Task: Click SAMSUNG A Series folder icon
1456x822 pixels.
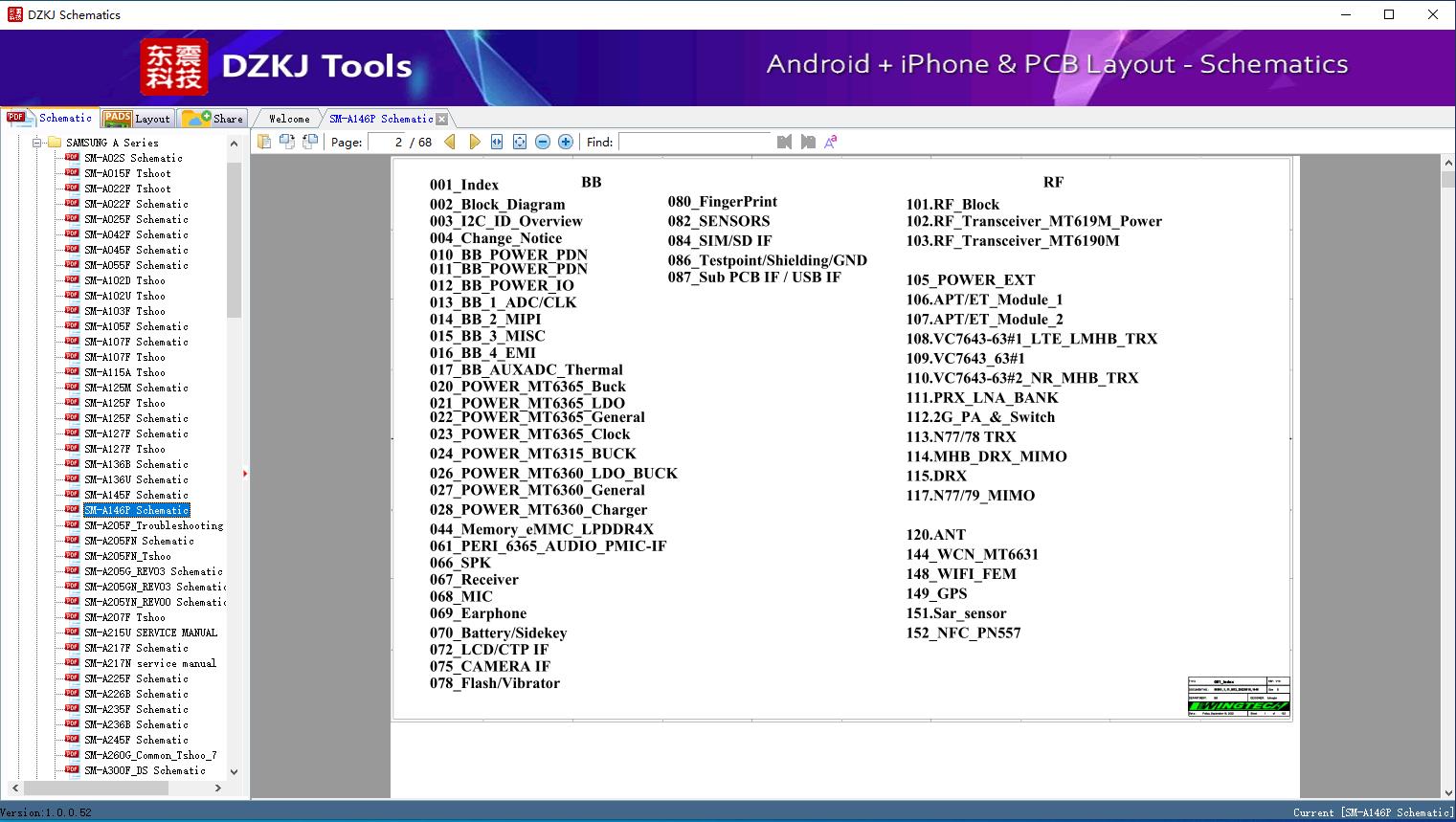Action: (x=55, y=143)
